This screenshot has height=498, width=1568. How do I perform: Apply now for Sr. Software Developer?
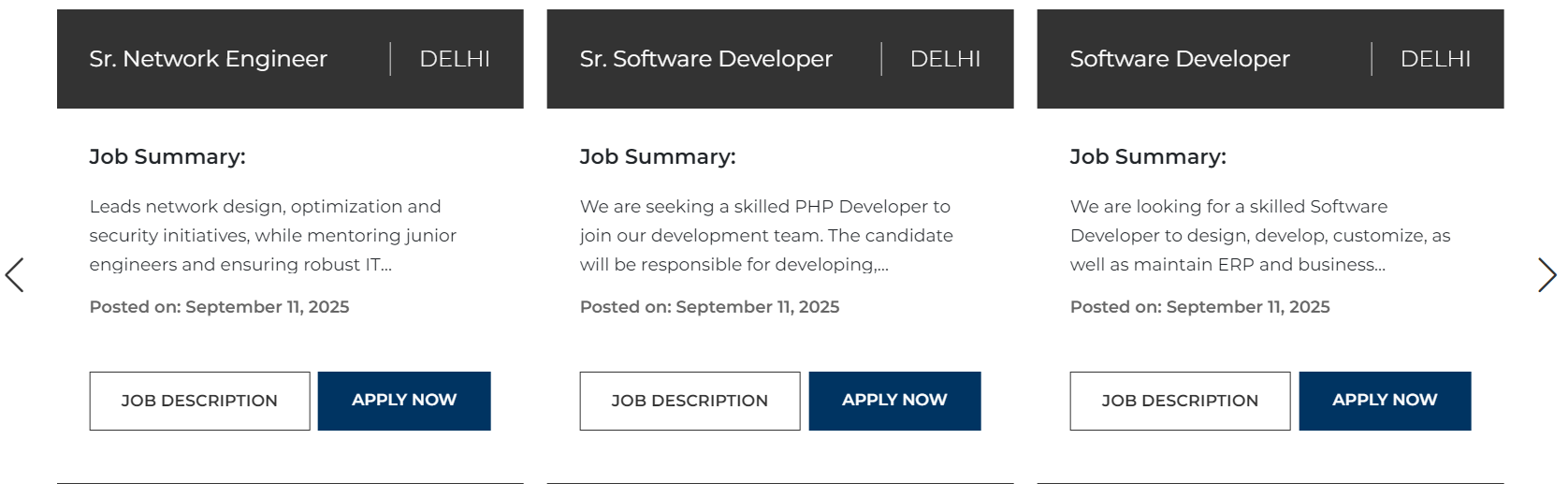(x=894, y=401)
